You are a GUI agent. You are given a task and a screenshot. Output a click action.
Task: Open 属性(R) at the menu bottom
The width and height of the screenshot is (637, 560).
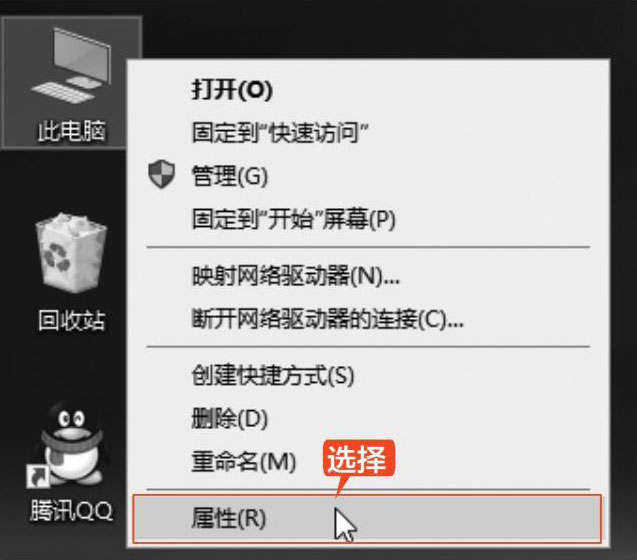point(367,519)
